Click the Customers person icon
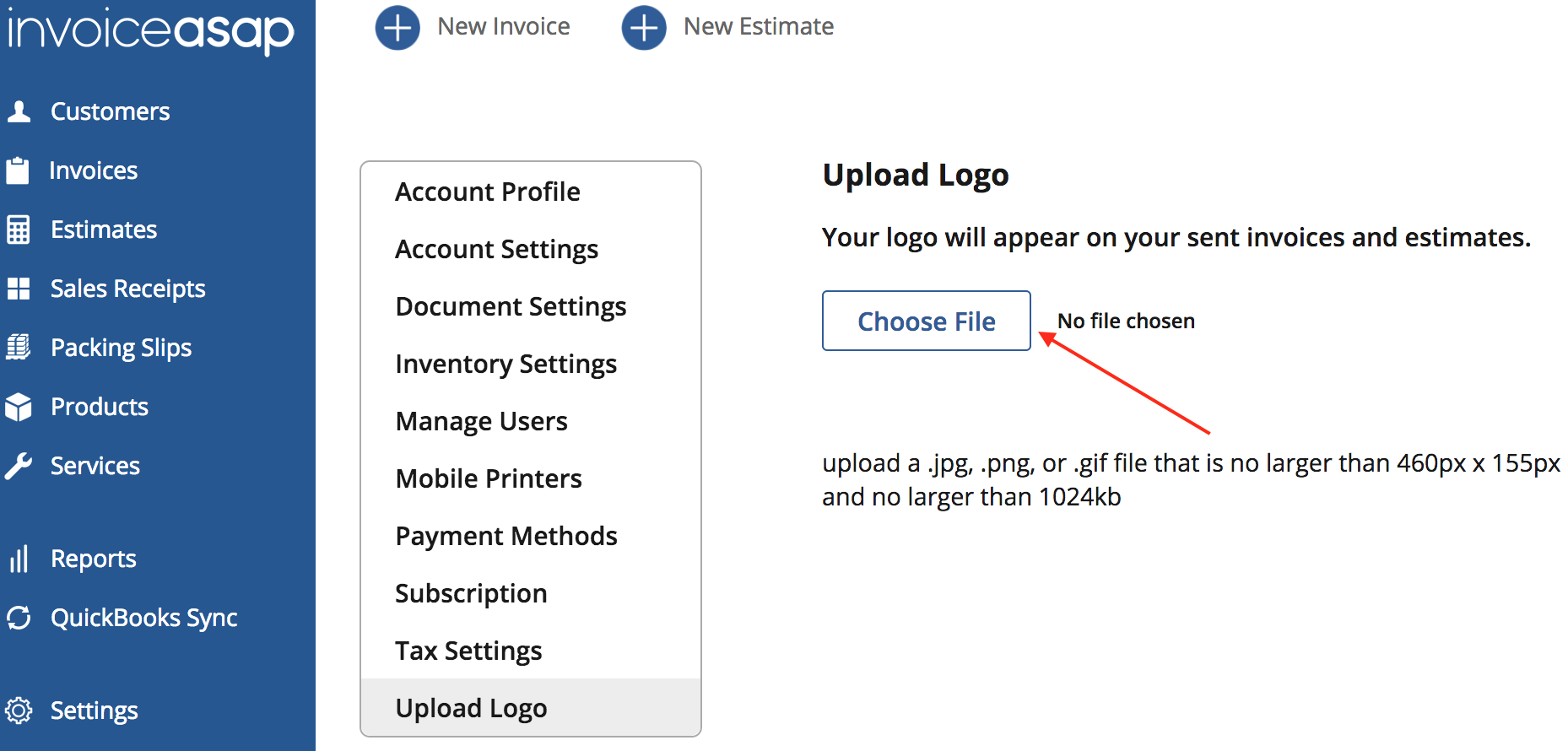Viewport: 1568px width, 751px height. point(19,111)
